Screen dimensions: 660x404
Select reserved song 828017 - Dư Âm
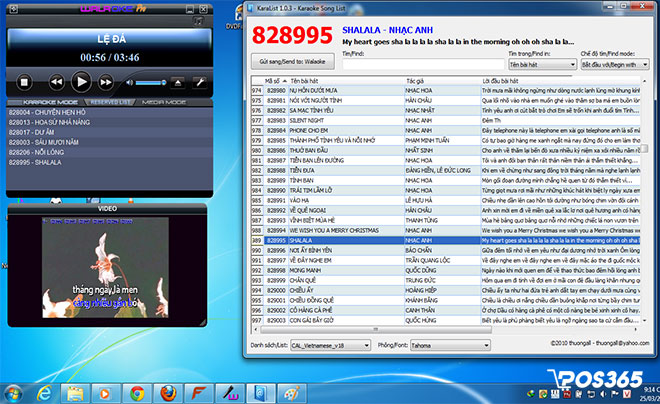pos(109,132)
